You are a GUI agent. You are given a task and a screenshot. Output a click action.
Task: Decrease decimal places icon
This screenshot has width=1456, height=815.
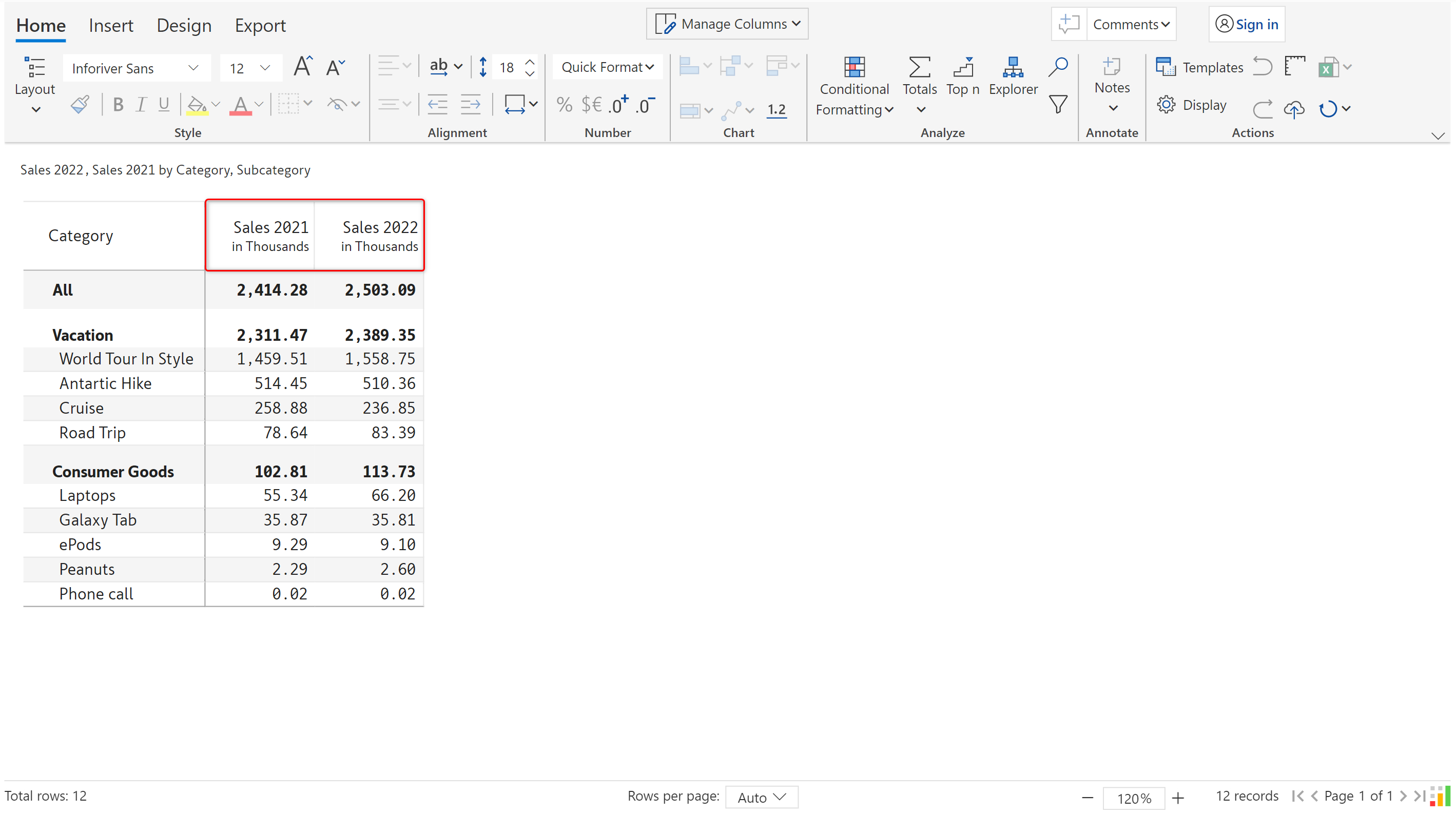(645, 105)
